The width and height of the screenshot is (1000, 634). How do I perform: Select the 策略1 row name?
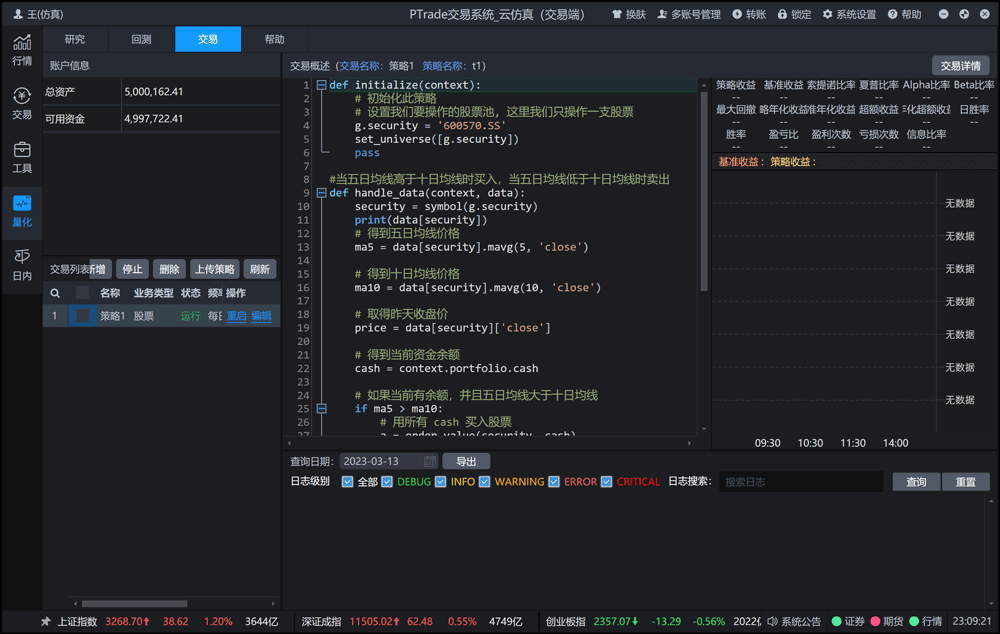point(112,316)
